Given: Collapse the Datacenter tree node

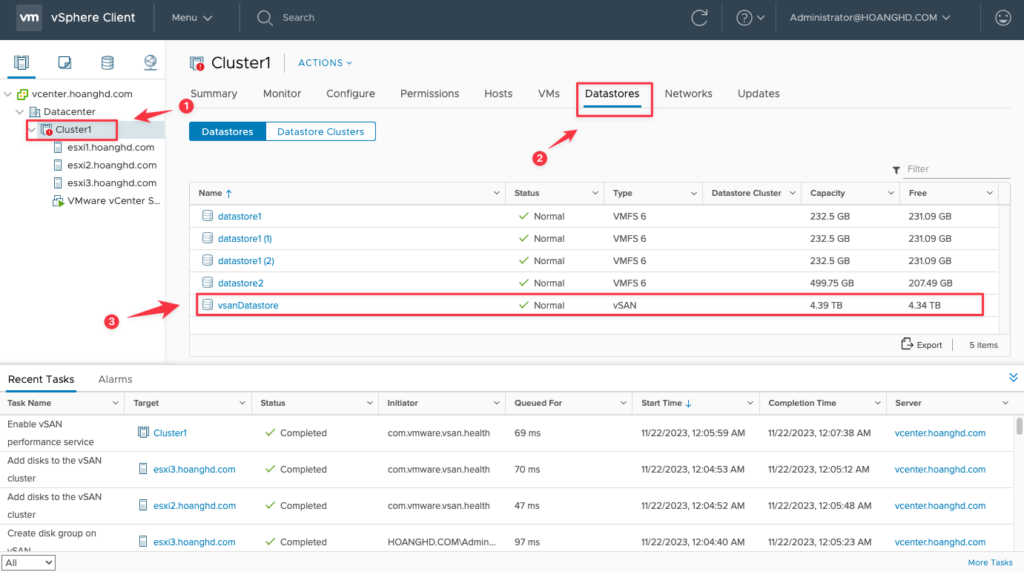Looking at the screenshot, I should pyautogui.click(x=20, y=112).
